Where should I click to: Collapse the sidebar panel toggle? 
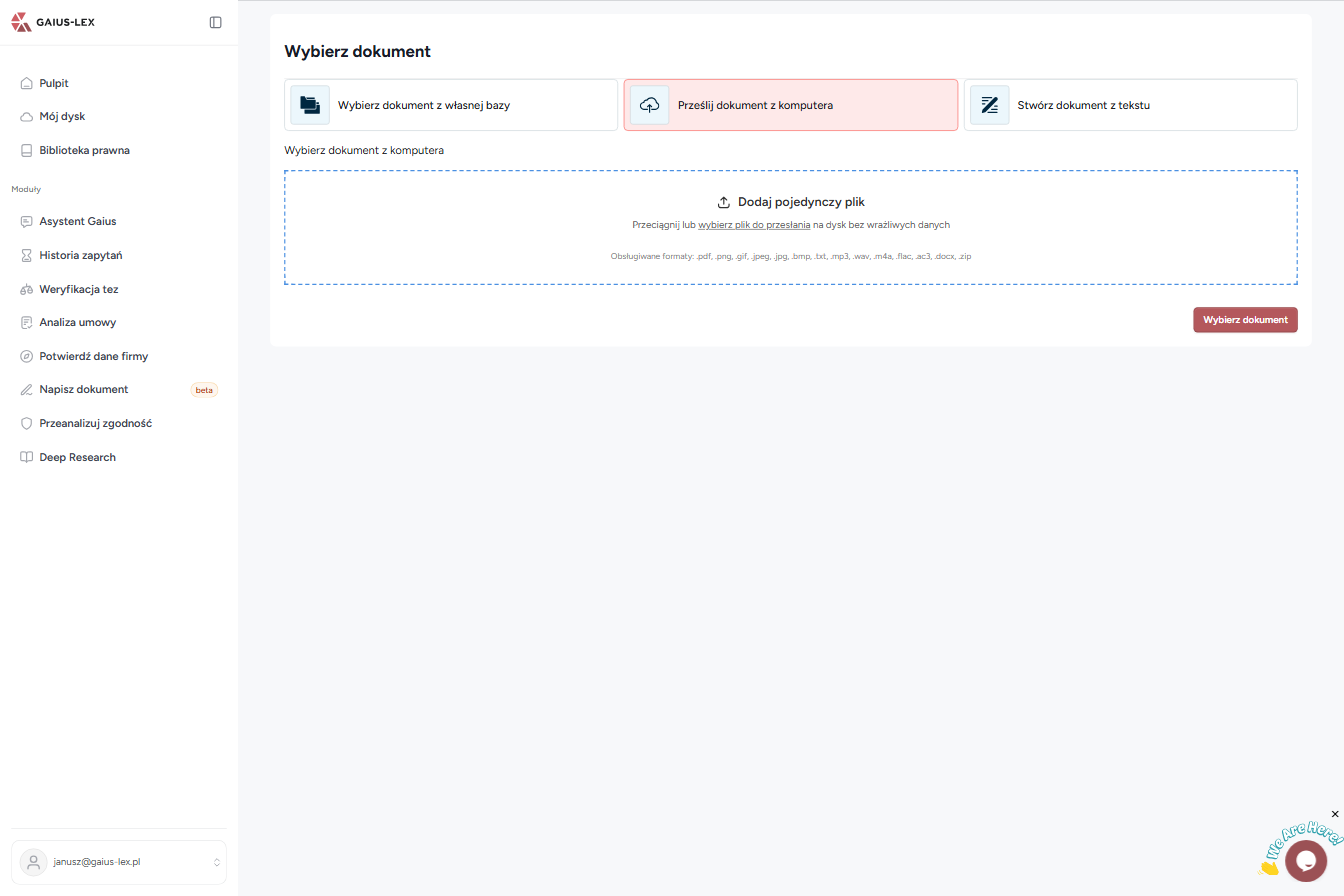coord(215,22)
